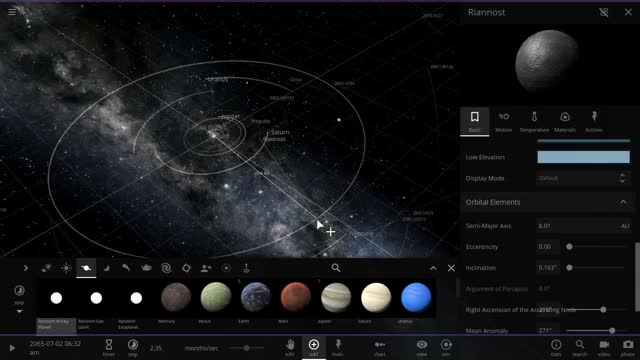Select Random Exoplanet
640x360 pixels.
136,305
